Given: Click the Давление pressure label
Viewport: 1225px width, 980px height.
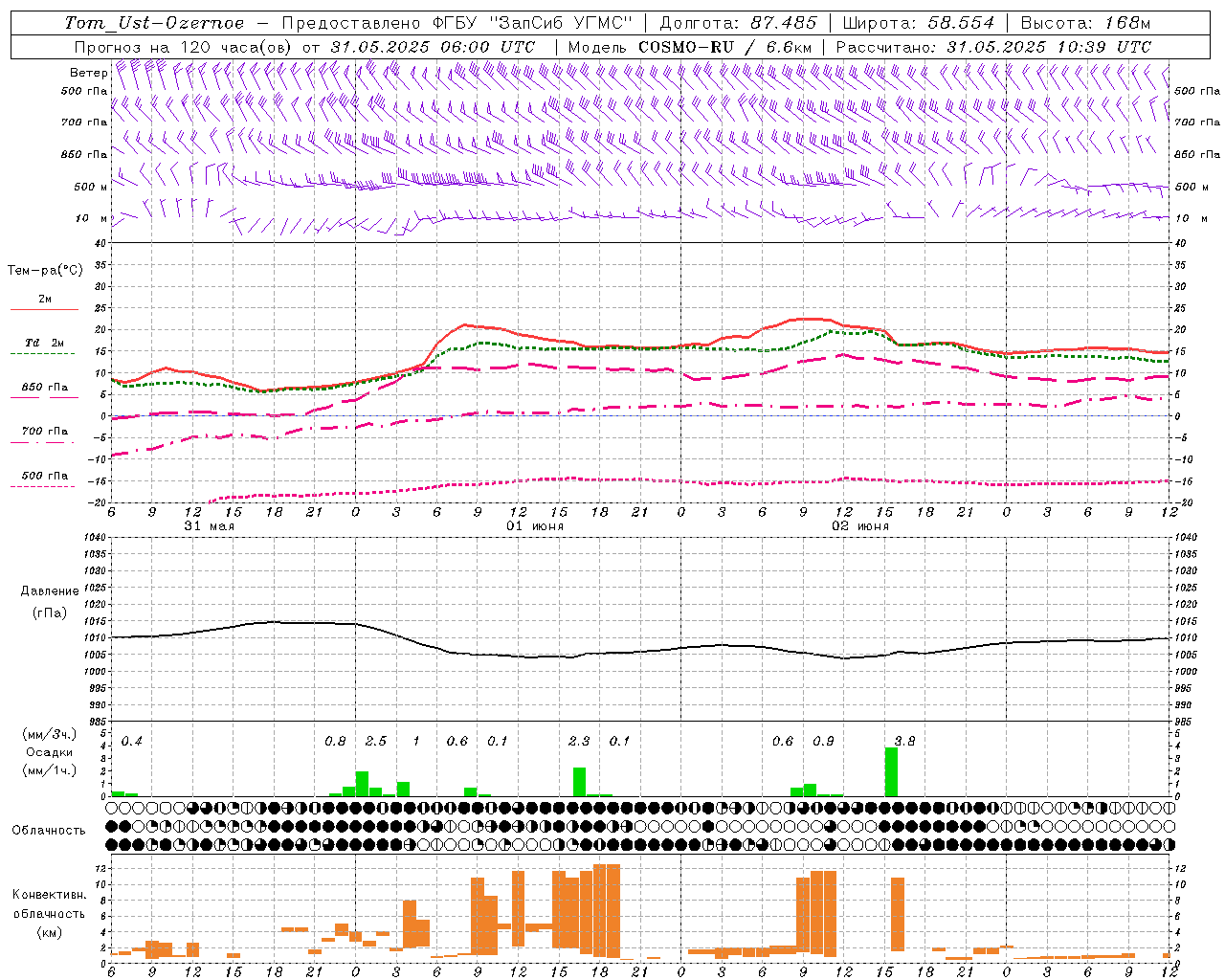Looking at the screenshot, I should [x=48, y=591].
